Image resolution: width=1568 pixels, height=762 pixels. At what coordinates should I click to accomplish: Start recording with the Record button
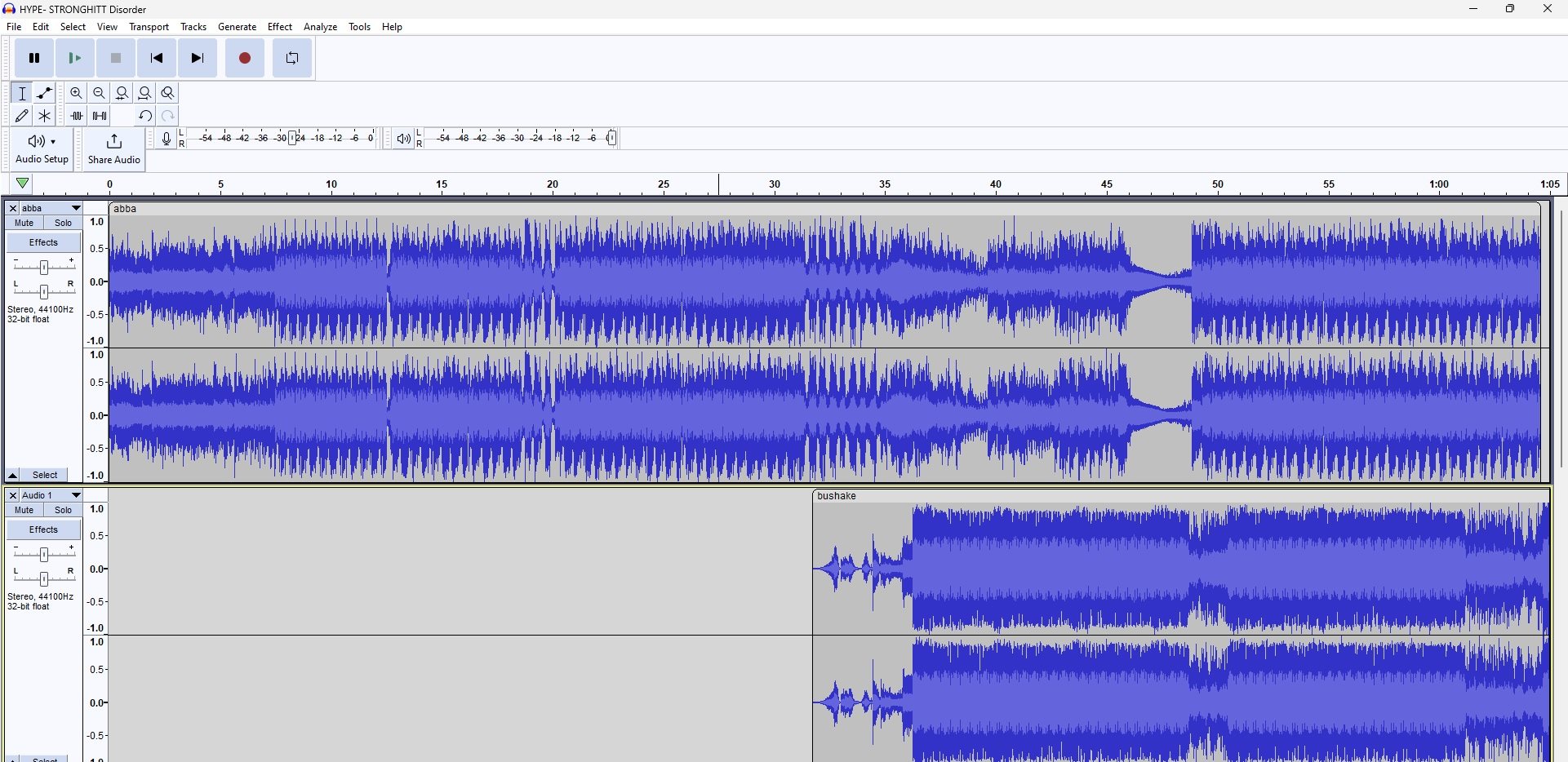(245, 59)
